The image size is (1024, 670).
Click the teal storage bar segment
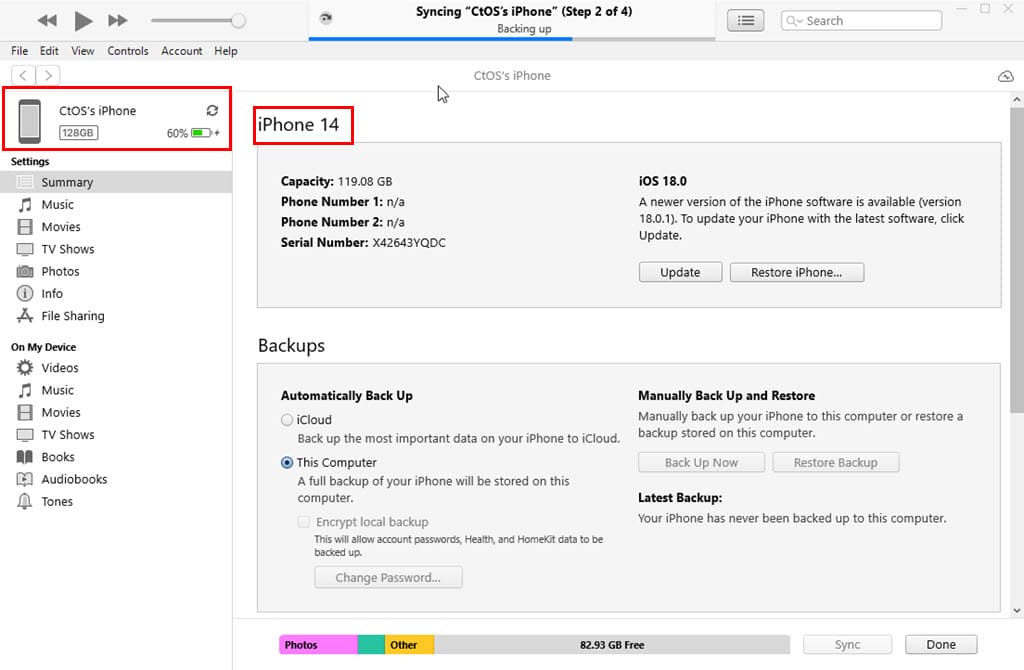tap(372, 645)
